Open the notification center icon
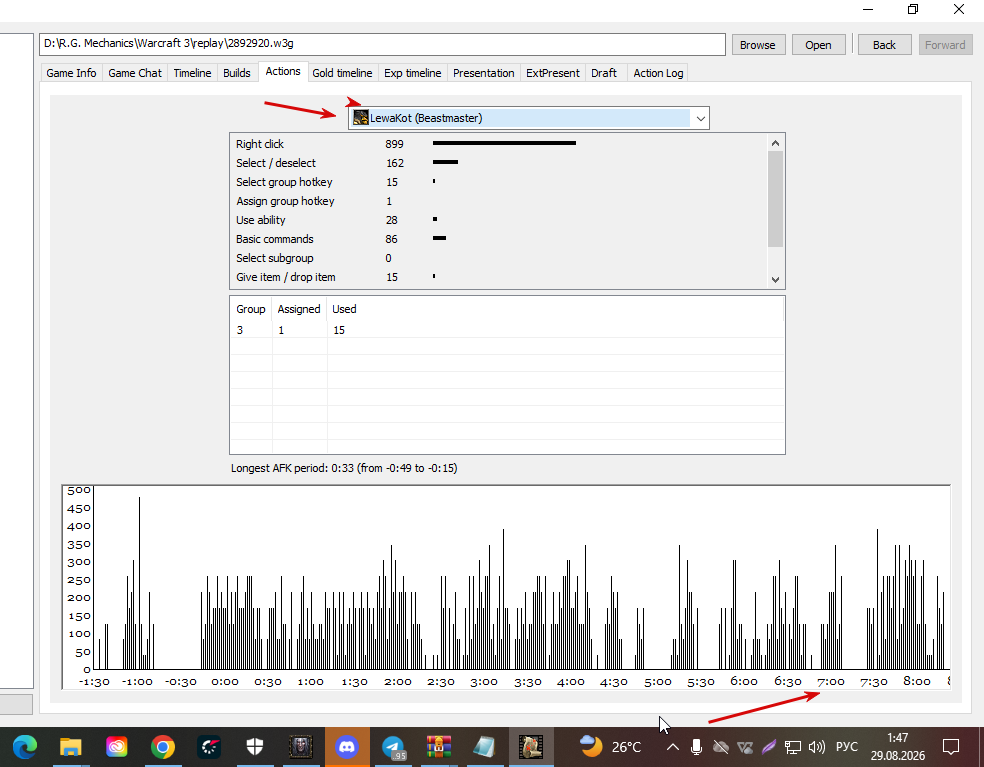The height and width of the screenshot is (767, 984). [x=951, y=747]
